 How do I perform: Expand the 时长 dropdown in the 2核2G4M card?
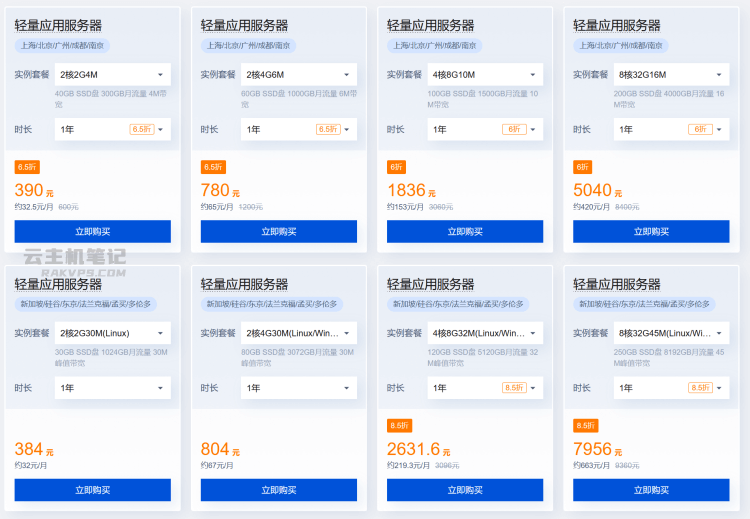pos(112,129)
